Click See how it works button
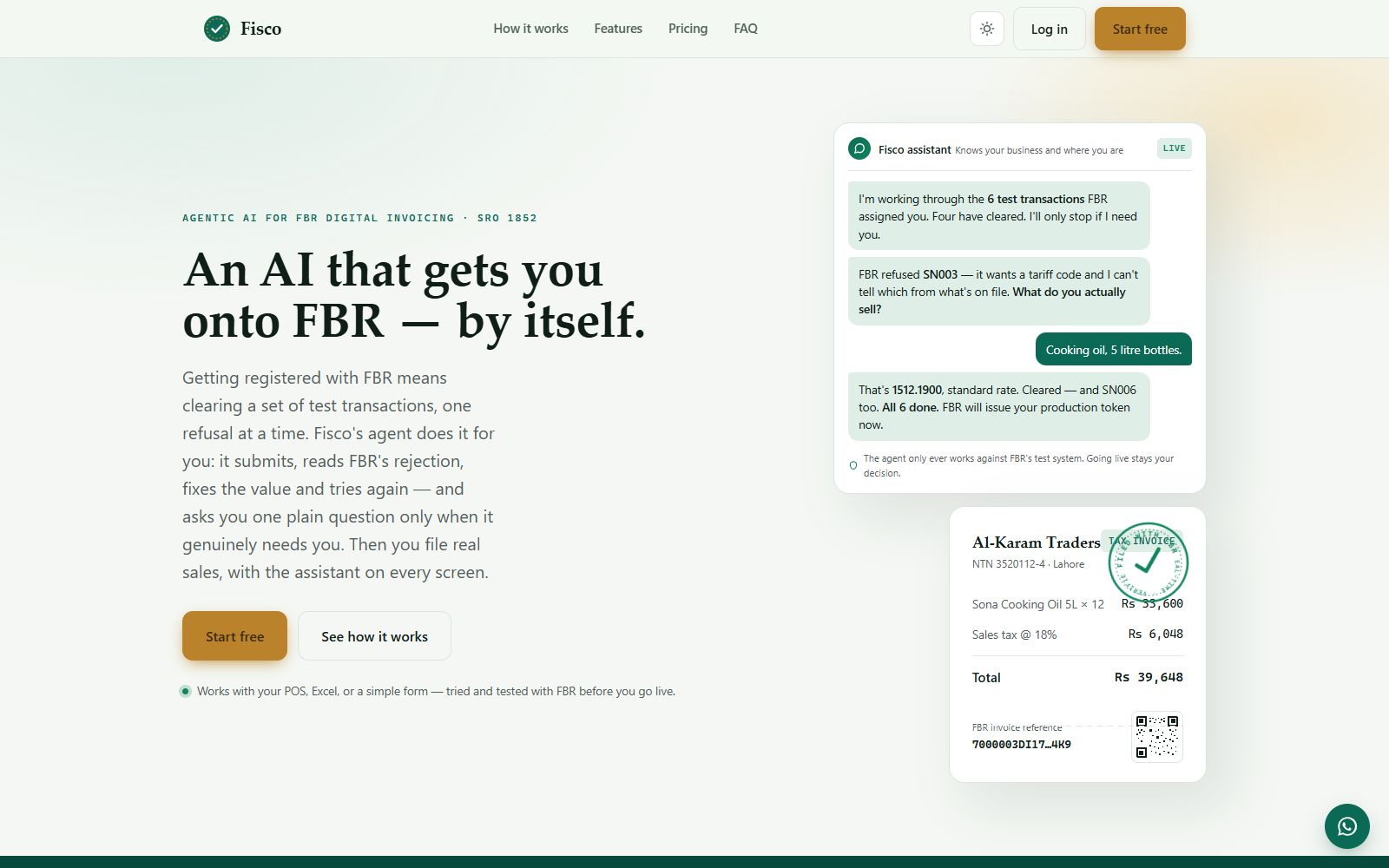Screen dimensions: 1389x868 (x=374, y=636)
